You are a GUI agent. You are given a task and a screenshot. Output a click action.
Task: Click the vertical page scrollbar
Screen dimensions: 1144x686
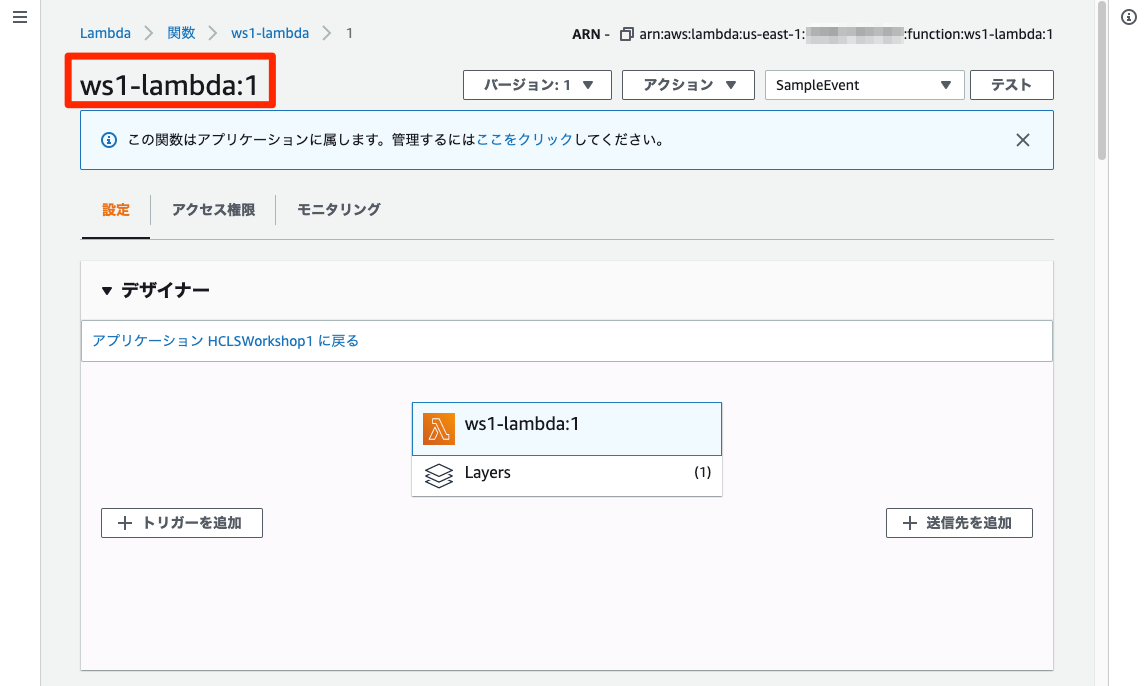point(1102,80)
